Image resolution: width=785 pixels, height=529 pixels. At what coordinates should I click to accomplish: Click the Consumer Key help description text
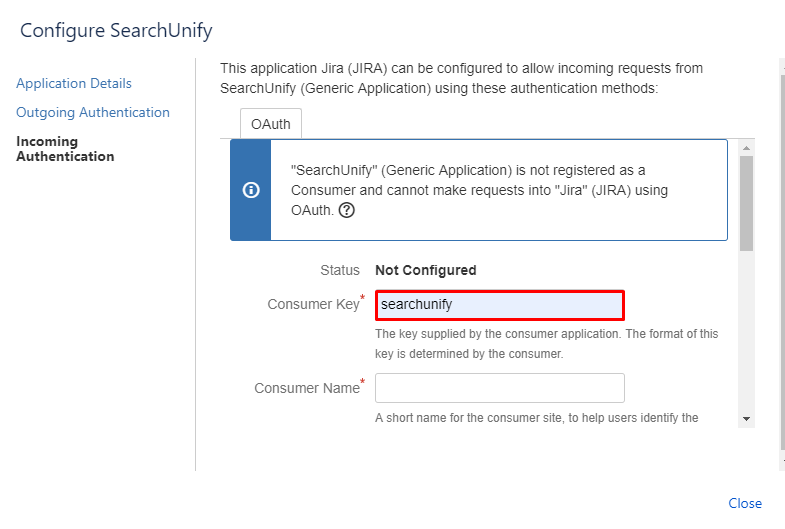point(546,343)
